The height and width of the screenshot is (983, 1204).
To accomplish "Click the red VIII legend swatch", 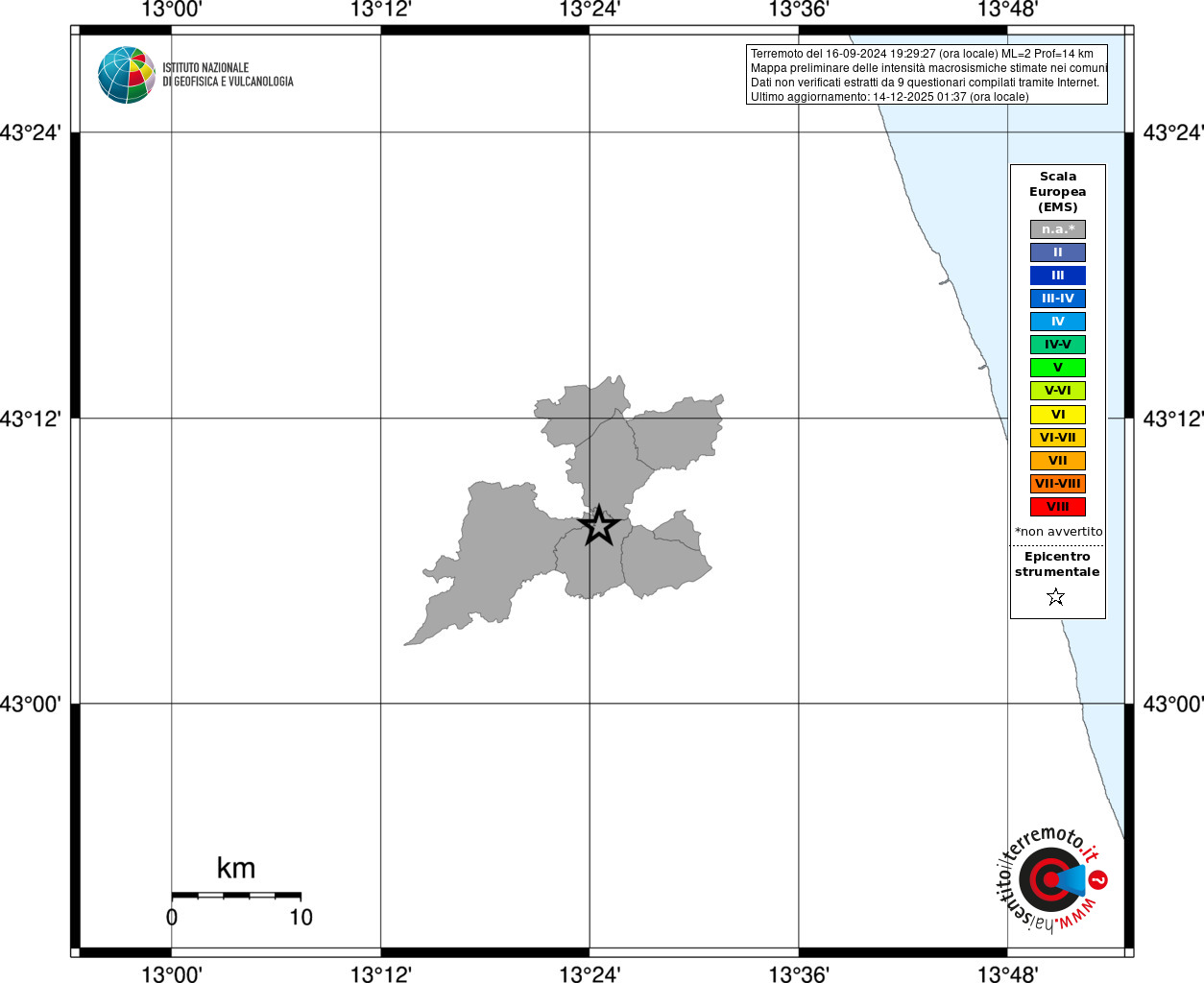I will click(x=1058, y=507).
